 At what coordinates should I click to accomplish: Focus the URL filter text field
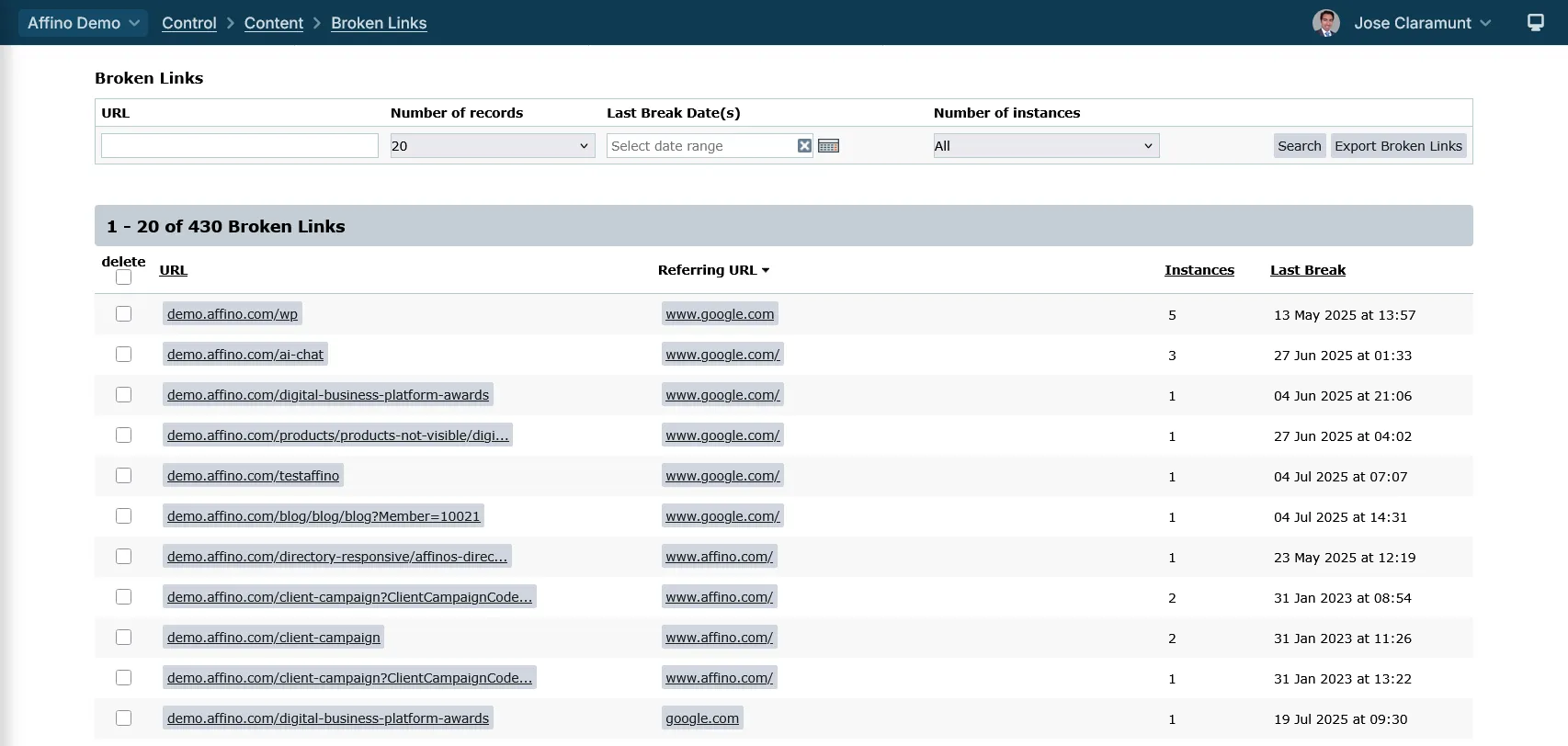point(240,146)
